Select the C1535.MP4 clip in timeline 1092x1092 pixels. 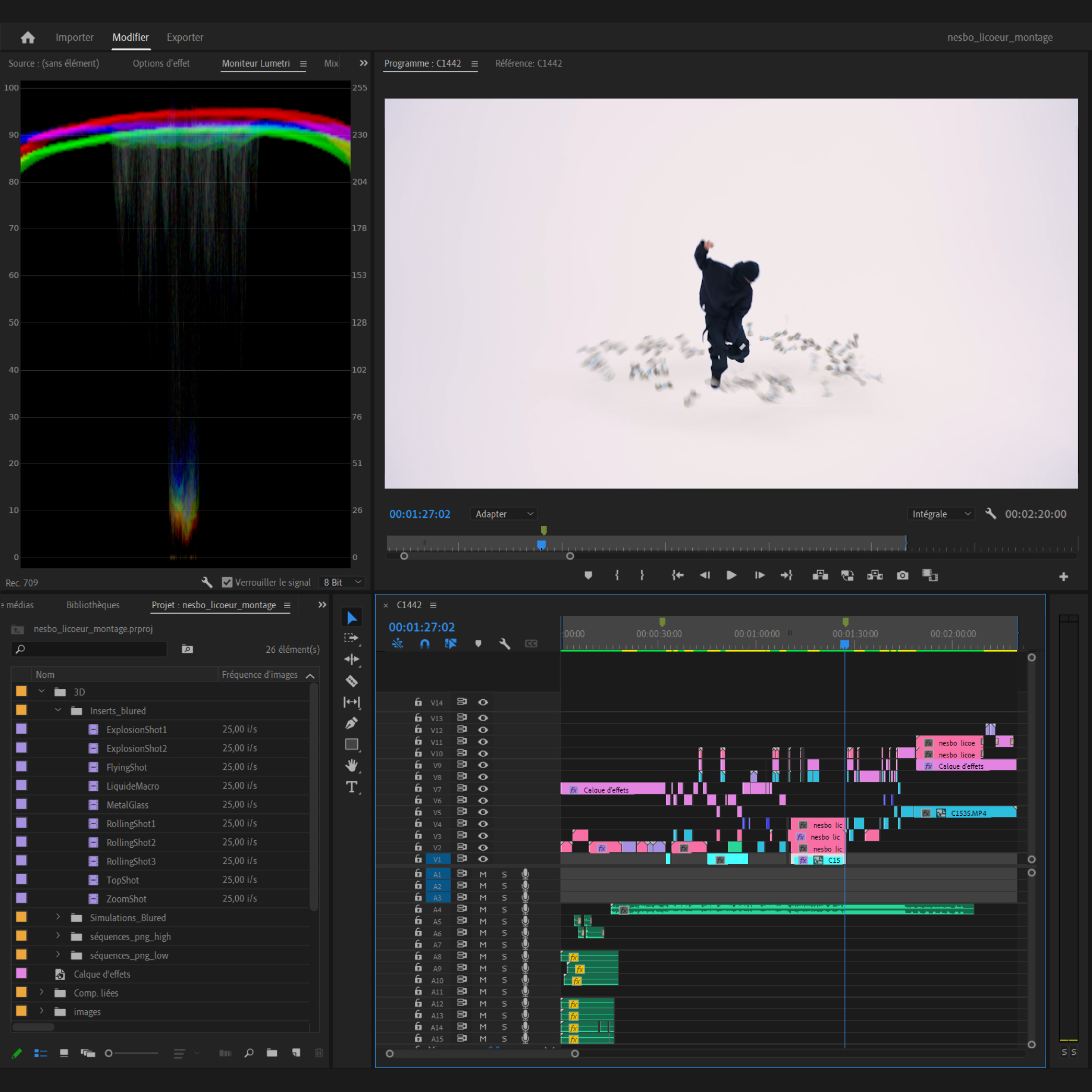click(964, 812)
